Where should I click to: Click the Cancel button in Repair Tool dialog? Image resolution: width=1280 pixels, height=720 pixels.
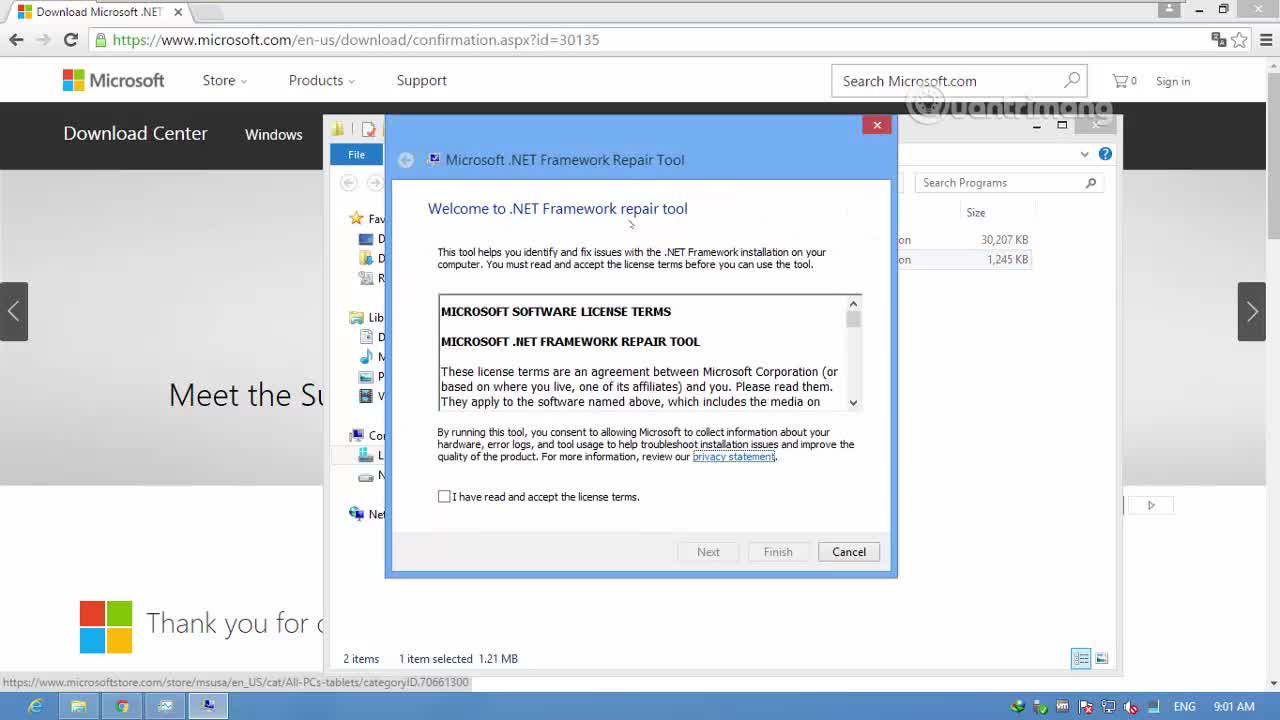click(x=849, y=552)
